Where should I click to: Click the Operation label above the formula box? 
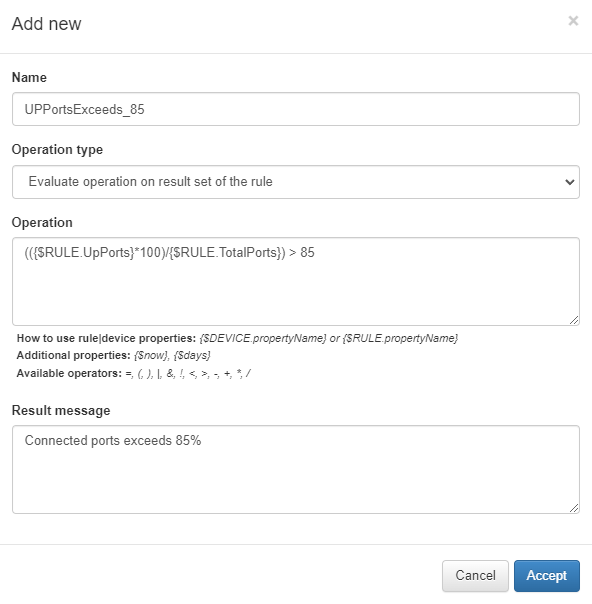(42, 222)
